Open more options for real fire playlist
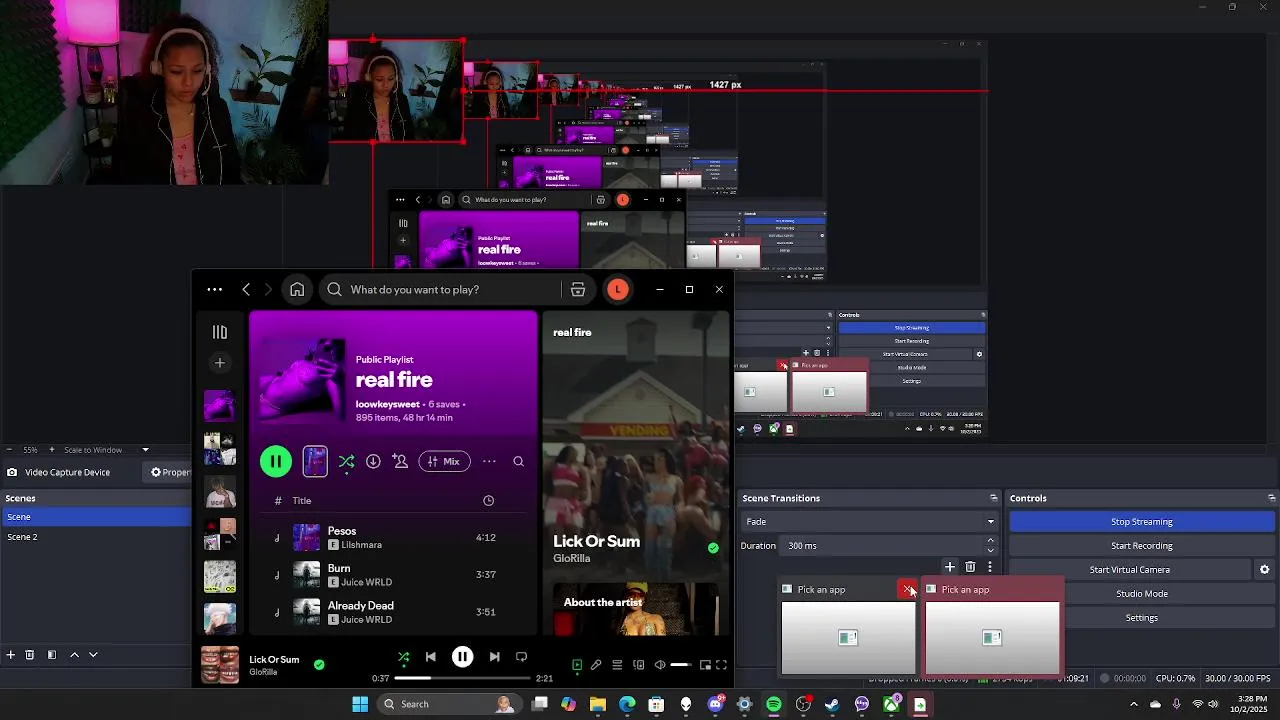Screen dimensions: 1280x720 (489, 461)
